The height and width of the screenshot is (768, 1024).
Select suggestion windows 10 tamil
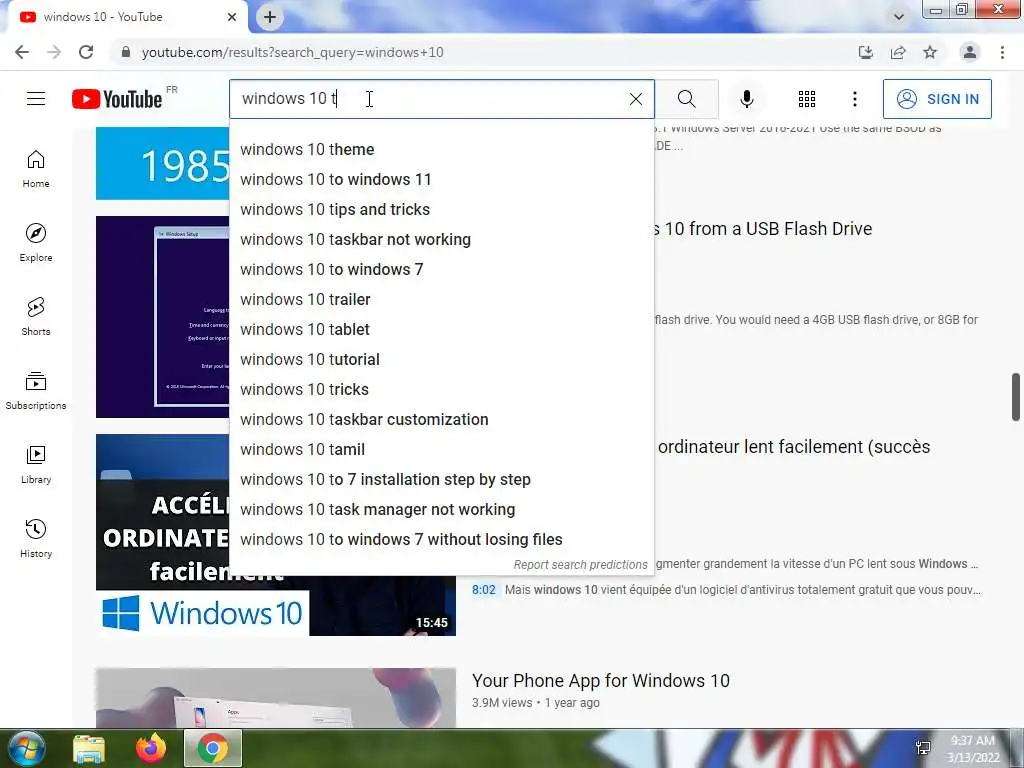[441, 450]
